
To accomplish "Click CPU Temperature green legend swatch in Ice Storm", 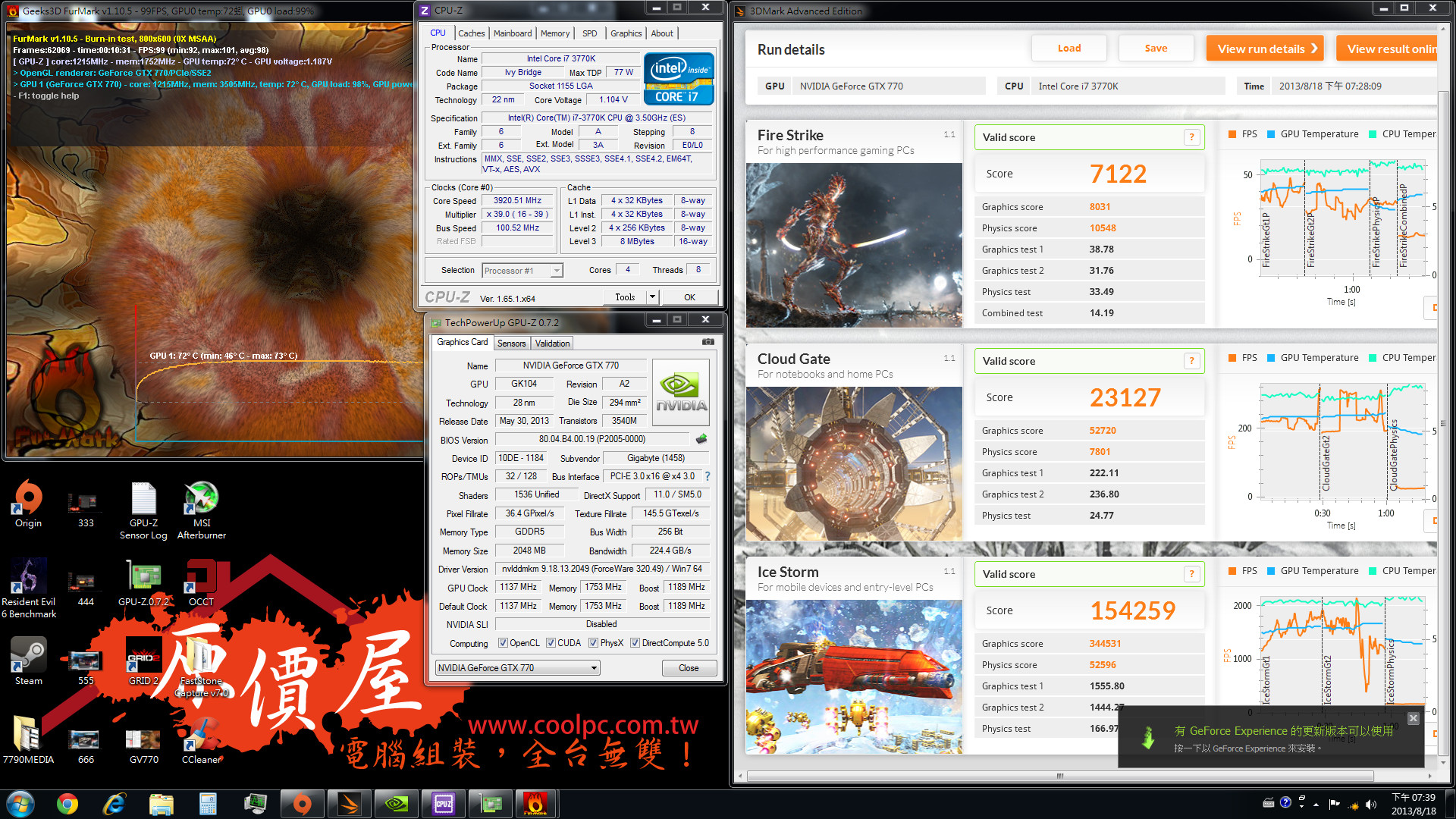I will (x=1373, y=571).
